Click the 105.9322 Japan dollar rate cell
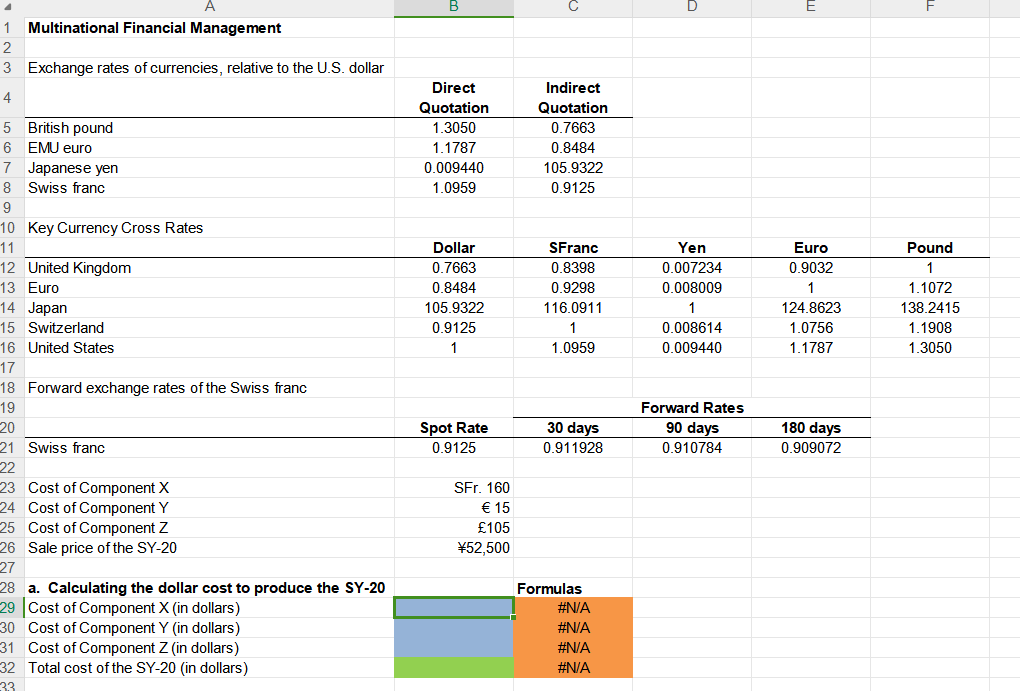 453,307
